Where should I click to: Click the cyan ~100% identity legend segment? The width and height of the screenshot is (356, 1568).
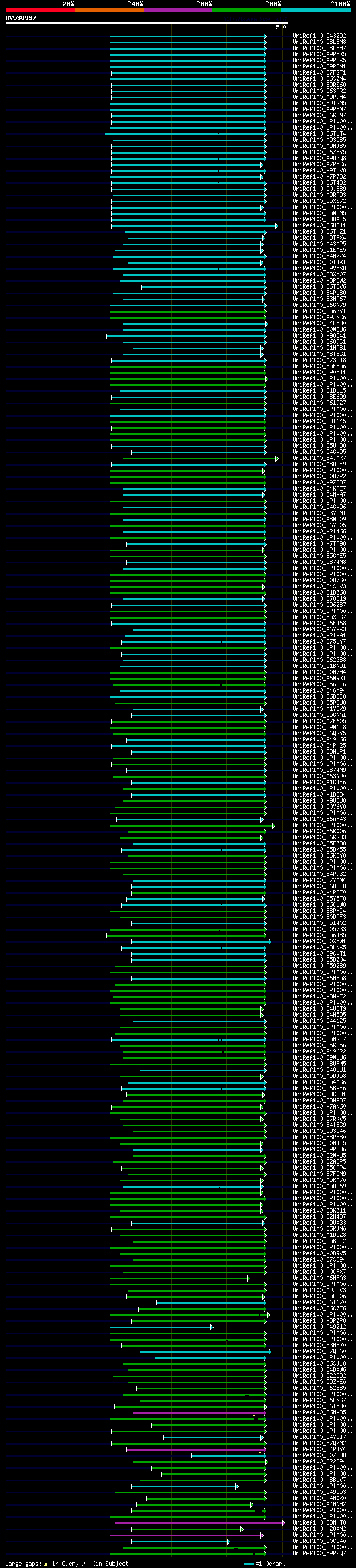tap(317, 11)
